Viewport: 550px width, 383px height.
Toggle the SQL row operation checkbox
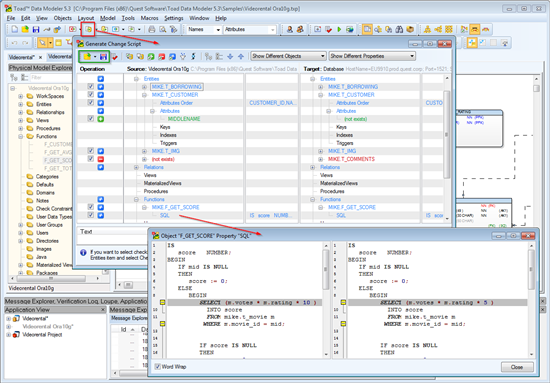90,215
